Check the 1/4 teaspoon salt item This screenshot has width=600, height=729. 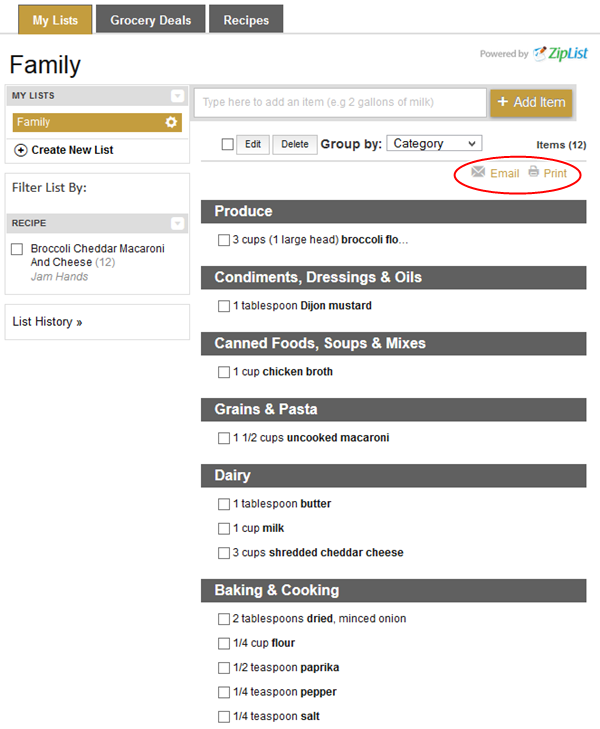(x=224, y=716)
